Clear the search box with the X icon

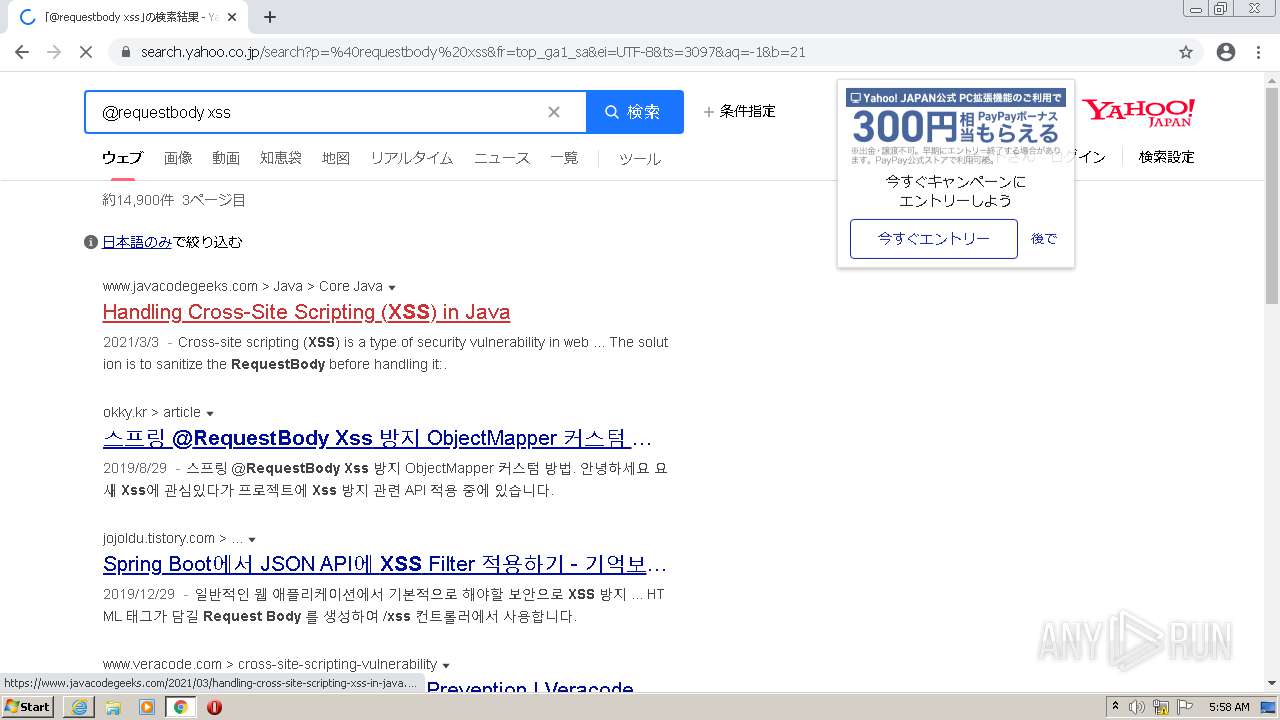point(554,112)
